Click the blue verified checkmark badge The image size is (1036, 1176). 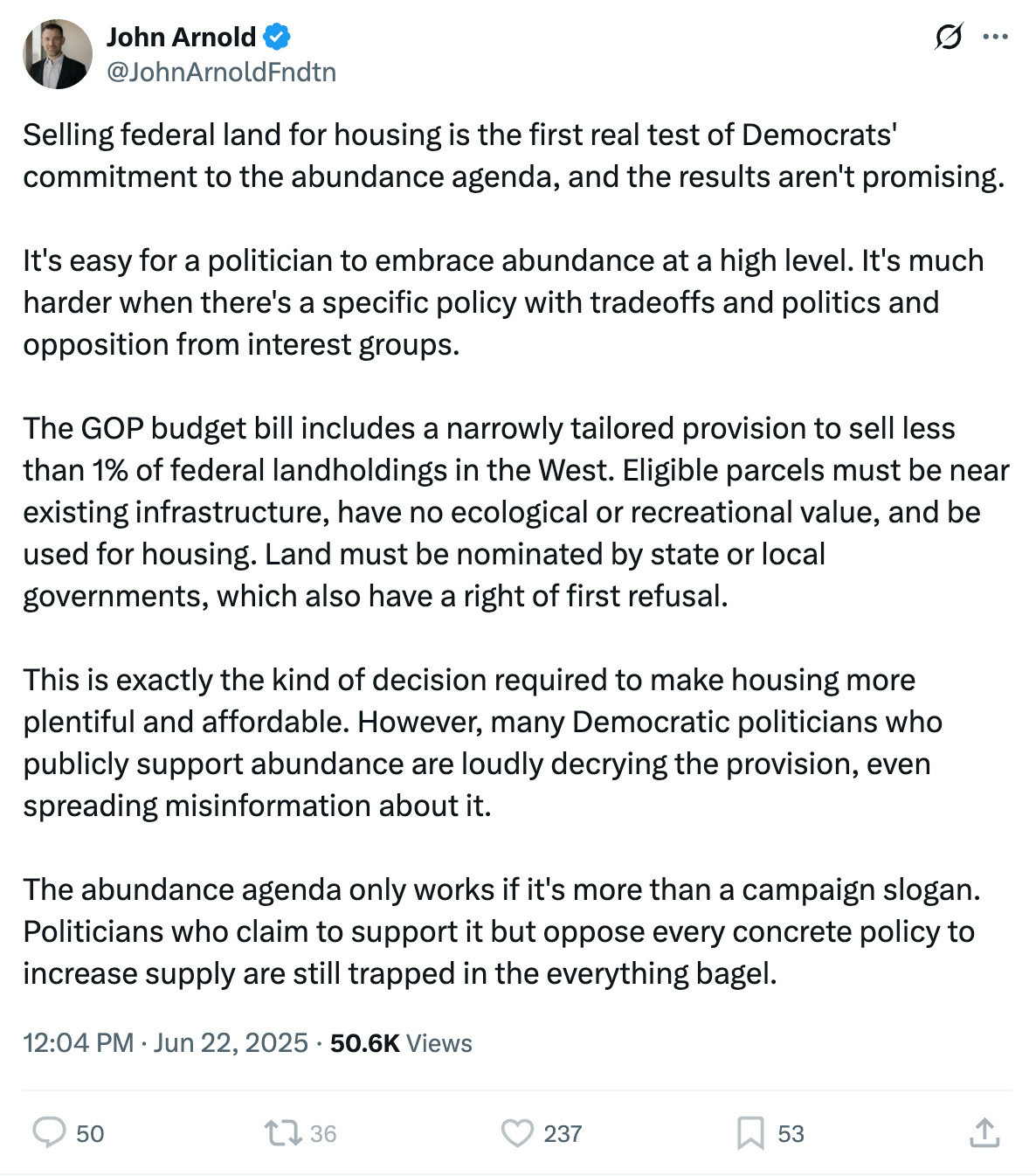click(x=277, y=37)
